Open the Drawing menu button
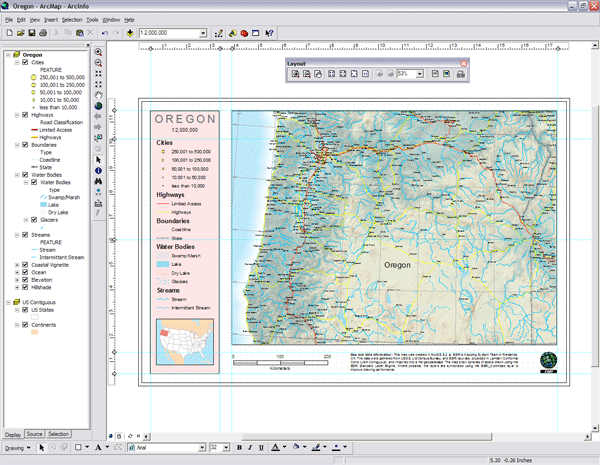This screenshot has height=465, width=600. 14,447
